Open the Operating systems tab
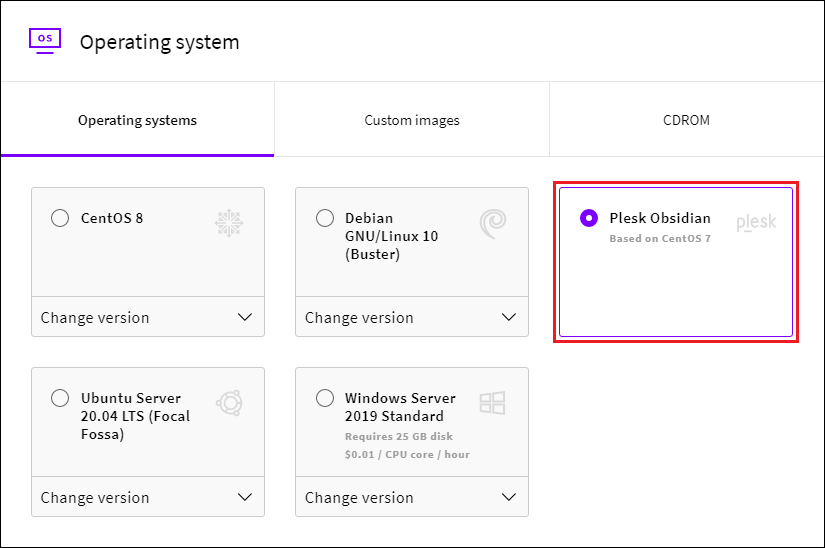This screenshot has width=825, height=548. pyautogui.click(x=137, y=120)
